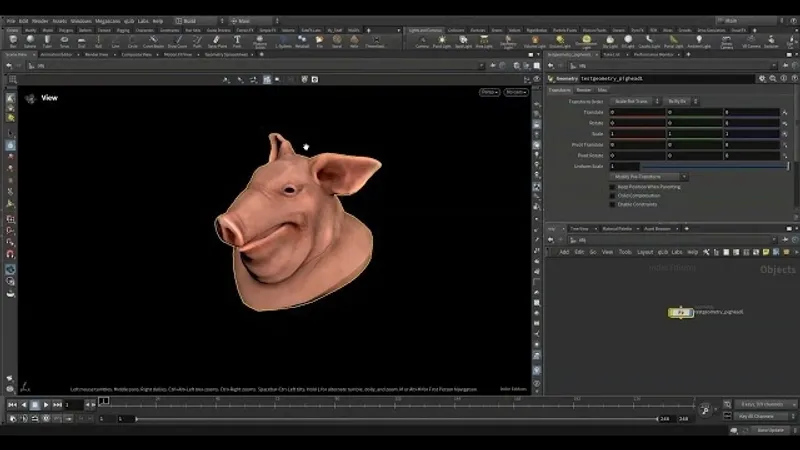The height and width of the screenshot is (450, 800).
Task: Select the L-System shelf tool
Action: (283, 41)
